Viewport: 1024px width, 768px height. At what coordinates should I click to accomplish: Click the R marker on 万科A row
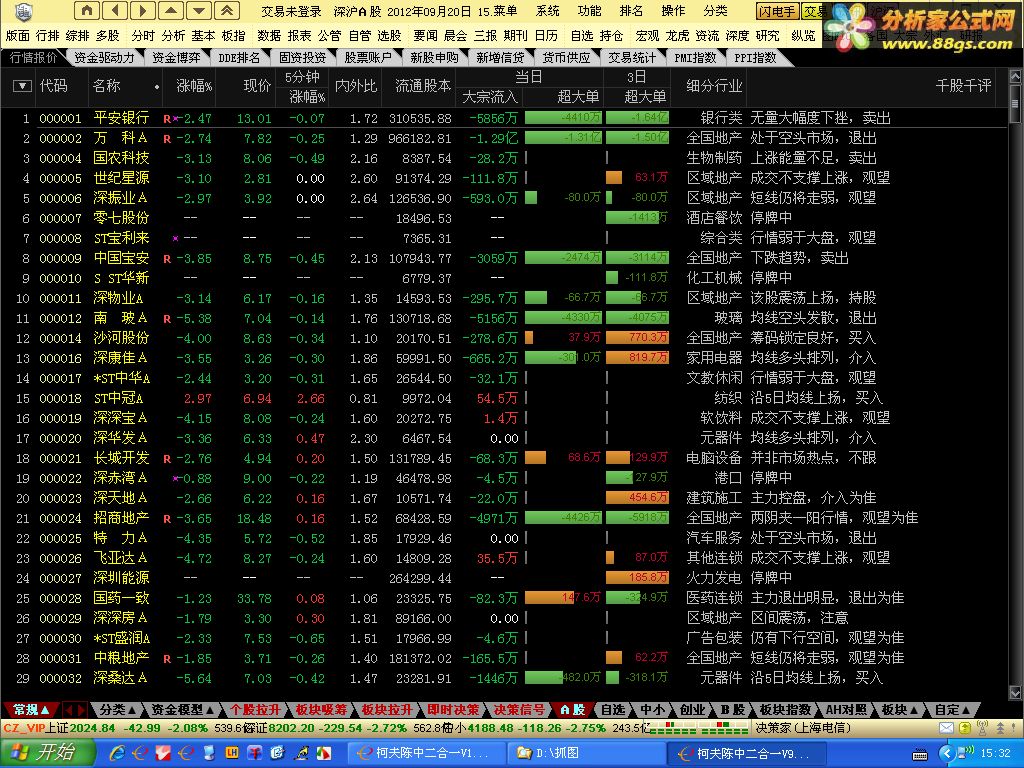click(167, 139)
